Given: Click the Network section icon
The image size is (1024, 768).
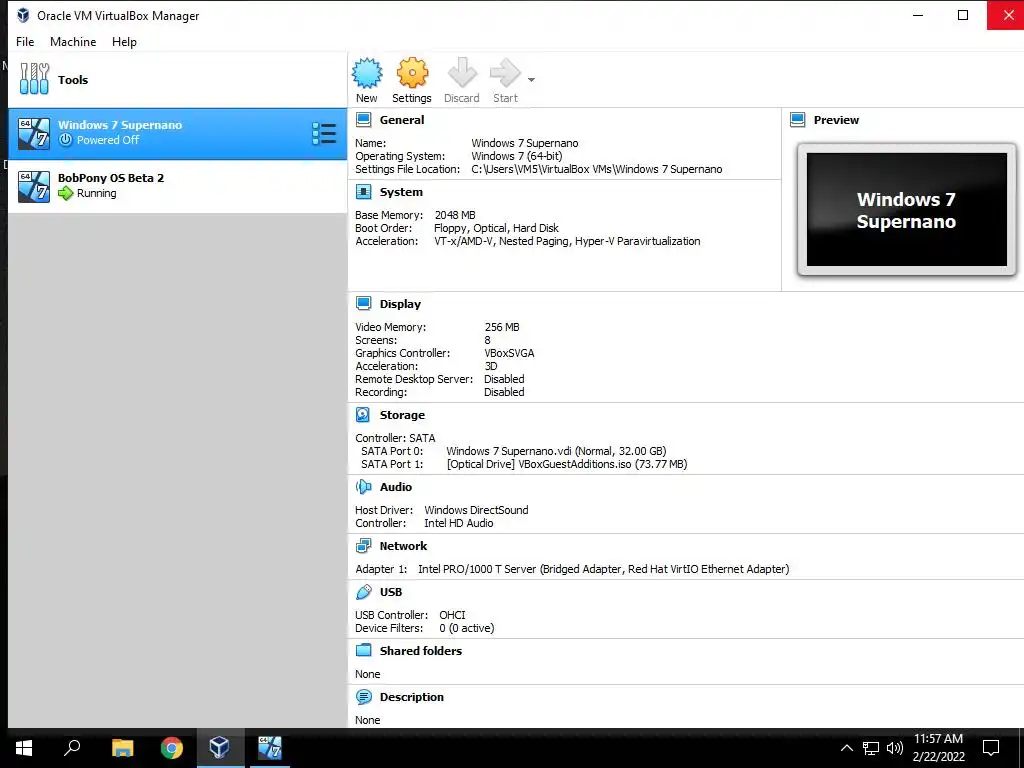Looking at the screenshot, I should pyautogui.click(x=364, y=545).
